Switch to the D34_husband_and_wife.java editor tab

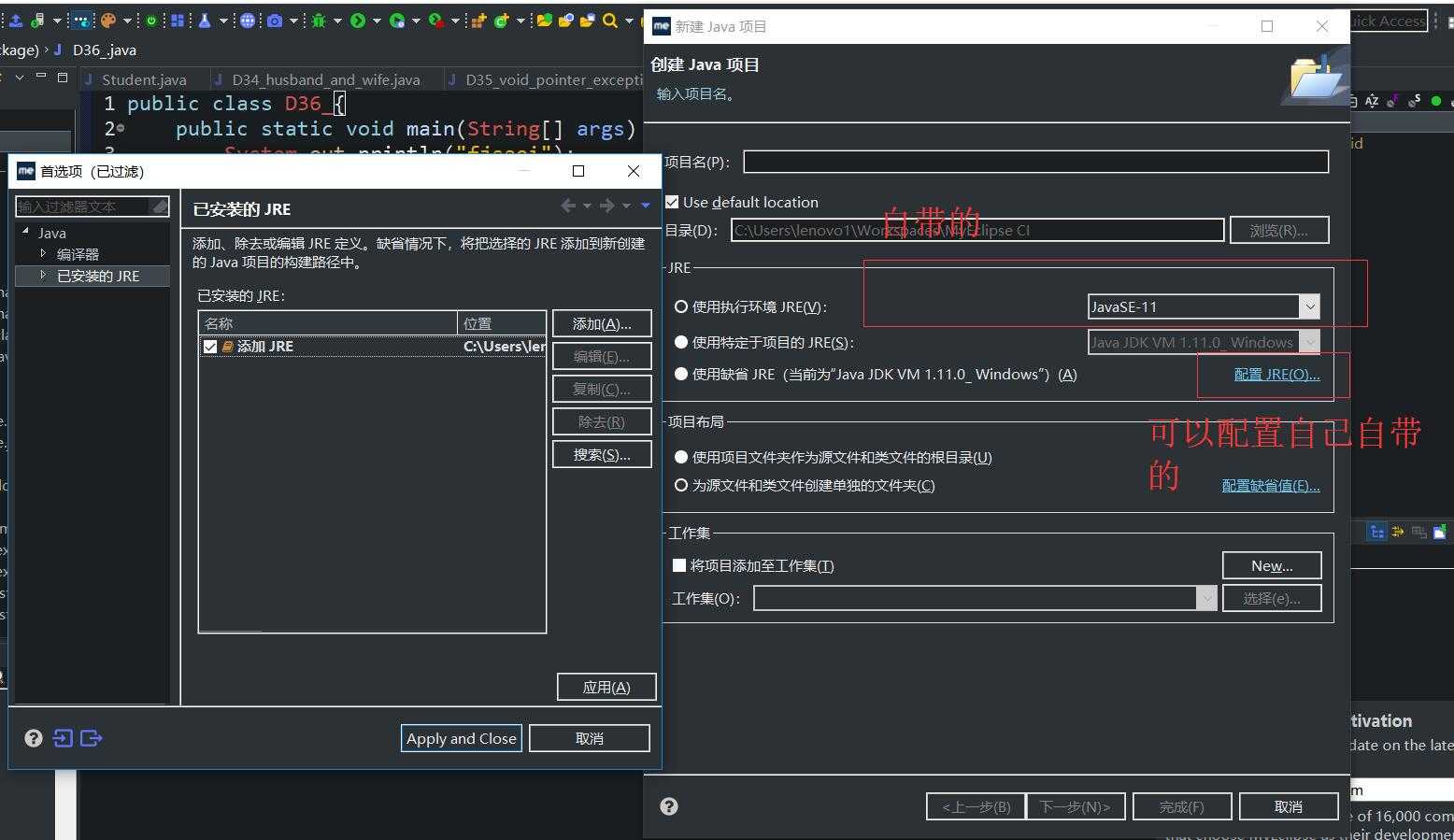(325, 80)
